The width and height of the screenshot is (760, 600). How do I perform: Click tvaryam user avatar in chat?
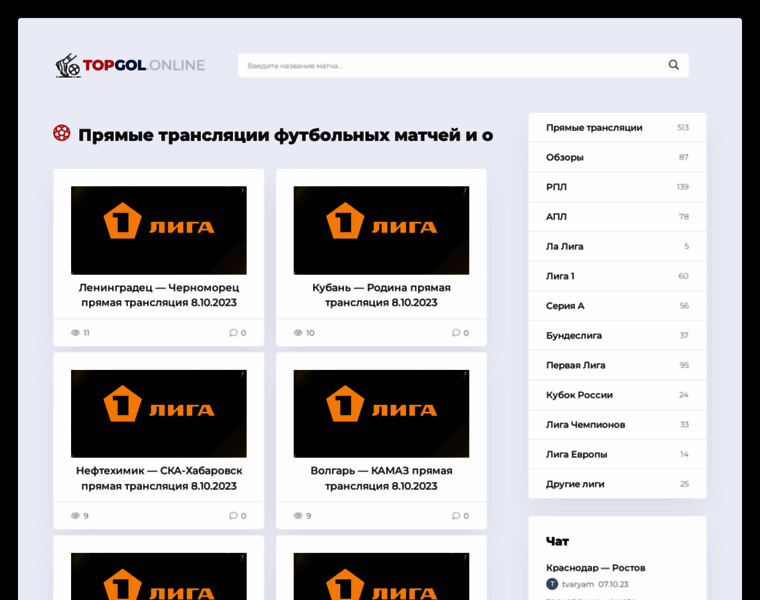(552, 584)
